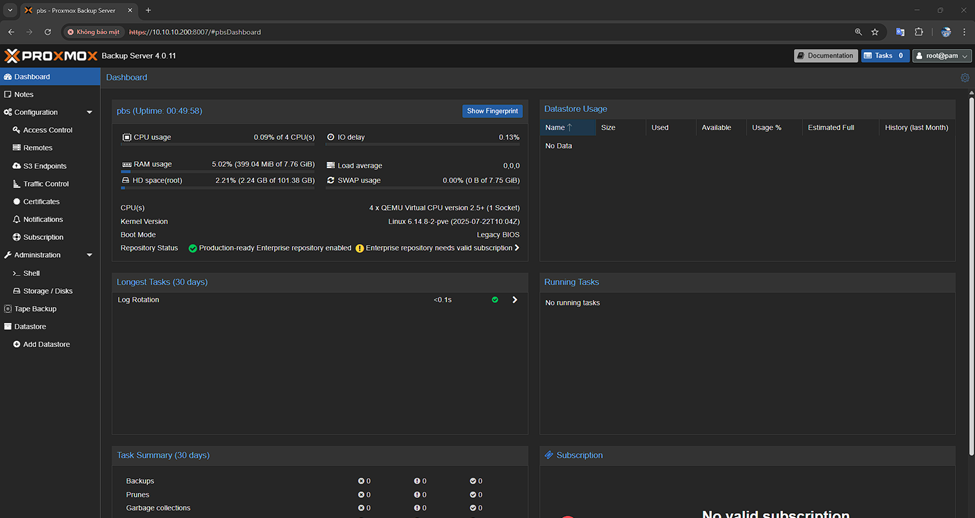Collapse the Administration section
The height and width of the screenshot is (518, 975).
pos(89,255)
